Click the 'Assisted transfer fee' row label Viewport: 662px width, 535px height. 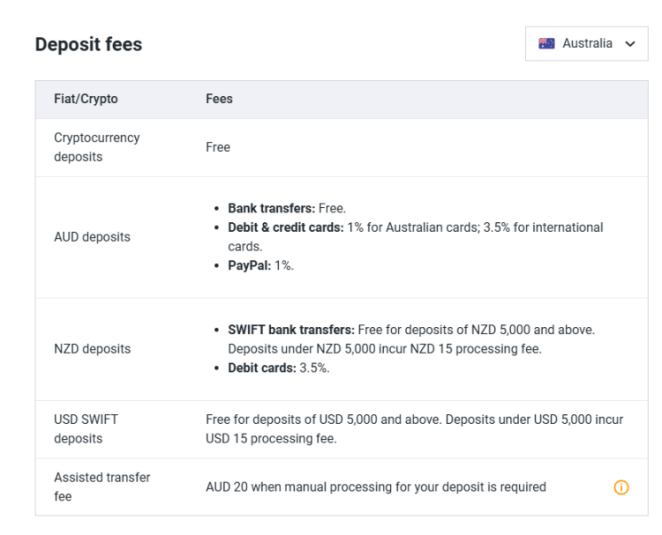(x=102, y=487)
